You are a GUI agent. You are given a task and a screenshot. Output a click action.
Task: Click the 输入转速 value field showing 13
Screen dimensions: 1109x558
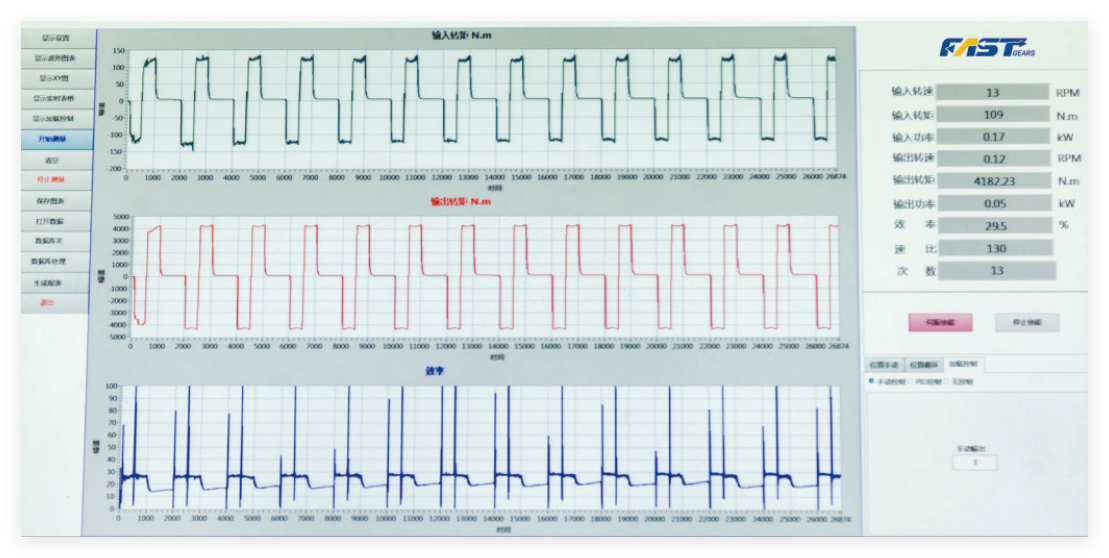click(x=992, y=92)
